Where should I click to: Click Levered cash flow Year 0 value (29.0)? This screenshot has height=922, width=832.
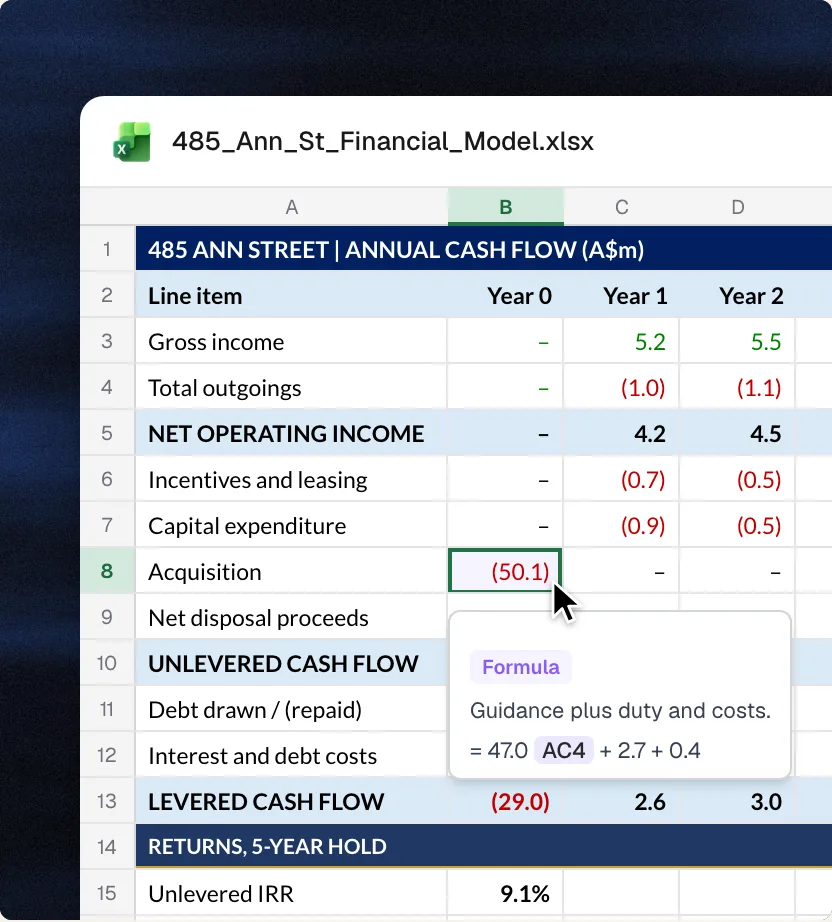point(505,801)
